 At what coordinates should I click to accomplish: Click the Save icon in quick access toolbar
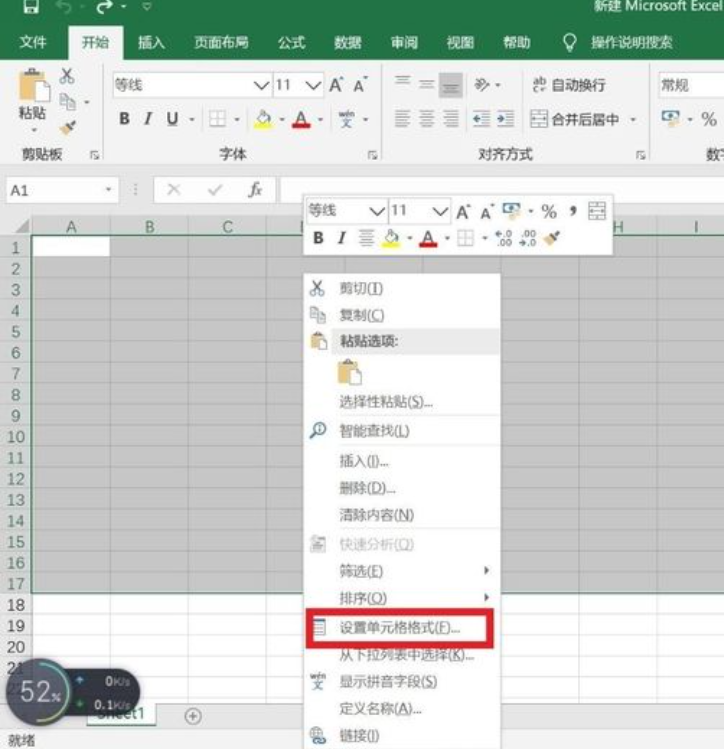point(31,7)
